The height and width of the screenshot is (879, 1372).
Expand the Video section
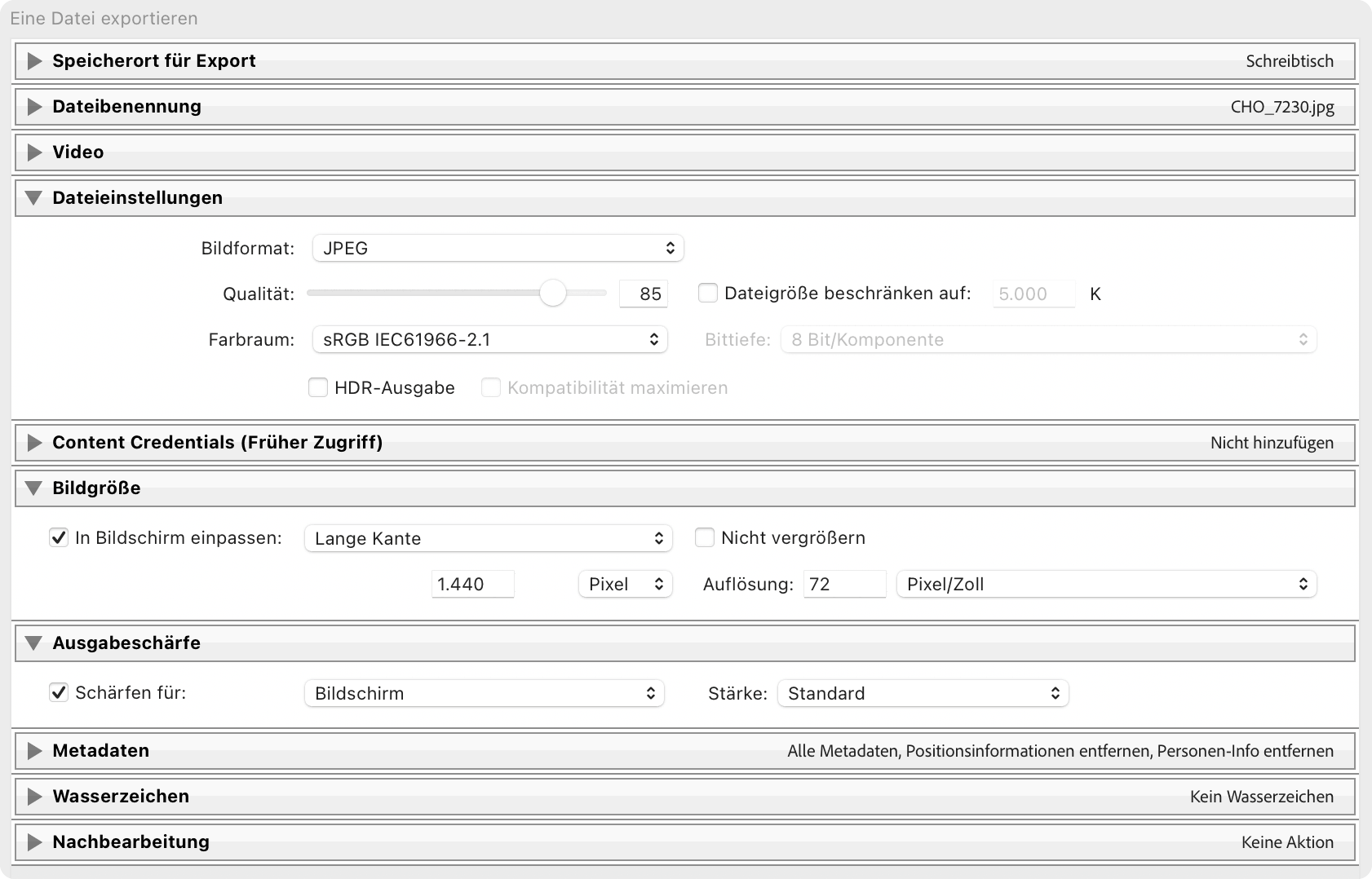click(x=34, y=152)
